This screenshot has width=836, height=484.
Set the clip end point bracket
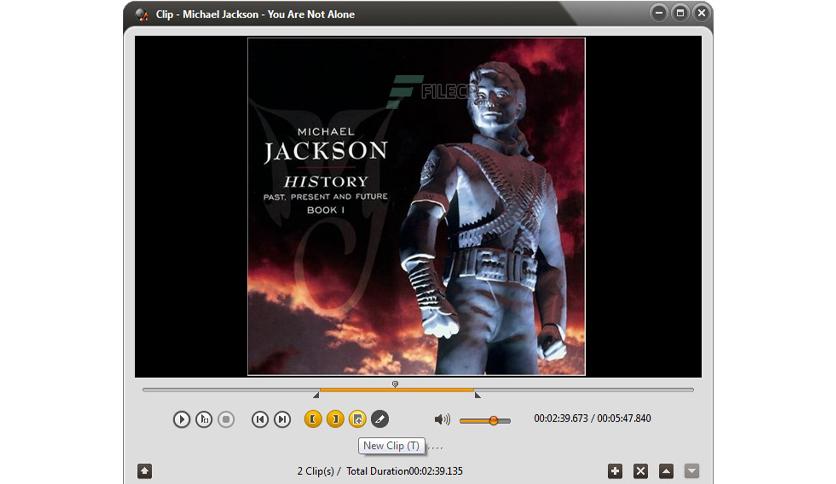tap(335, 420)
